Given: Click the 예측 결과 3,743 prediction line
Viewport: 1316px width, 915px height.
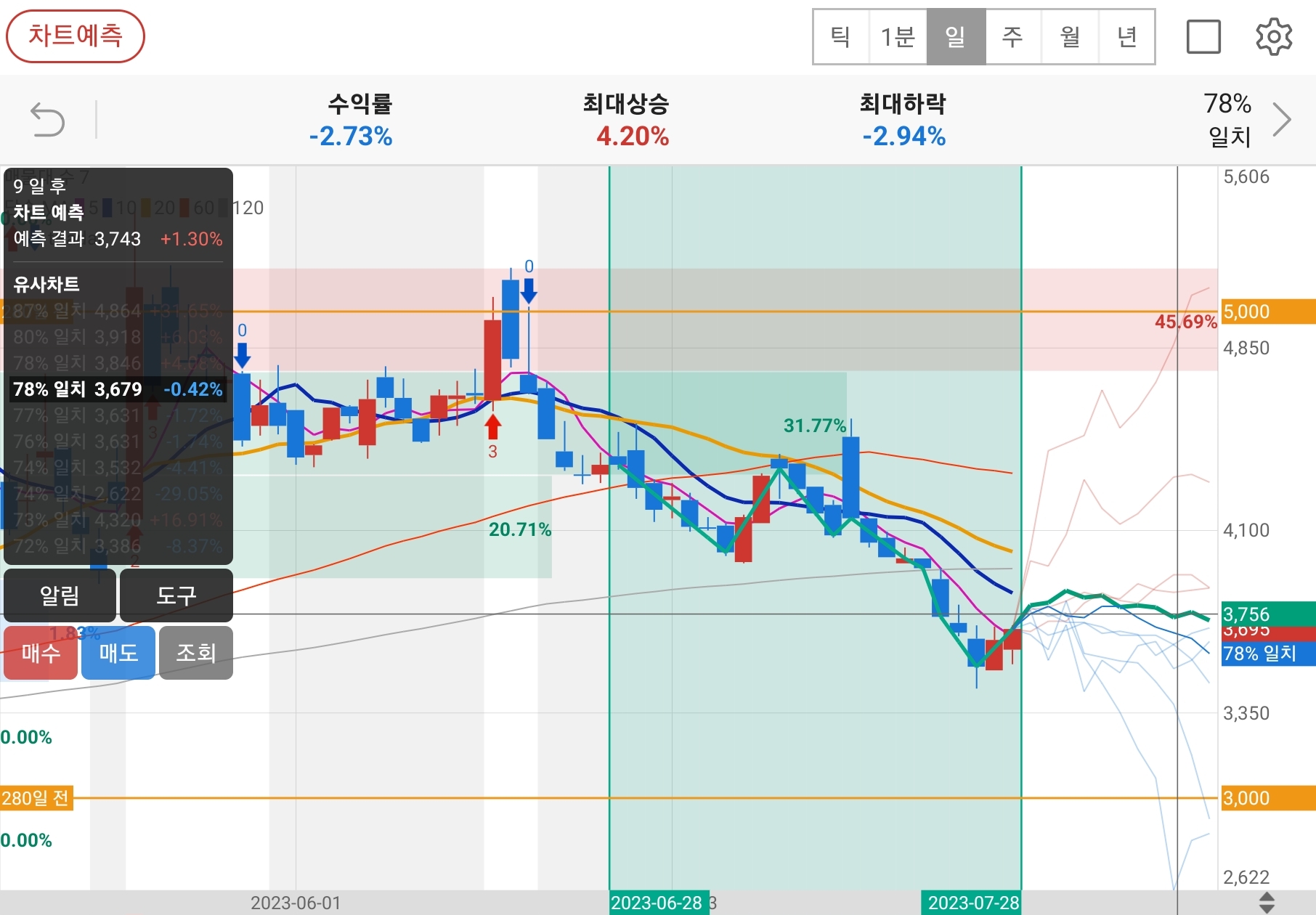Looking at the screenshot, I should click(118, 239).
